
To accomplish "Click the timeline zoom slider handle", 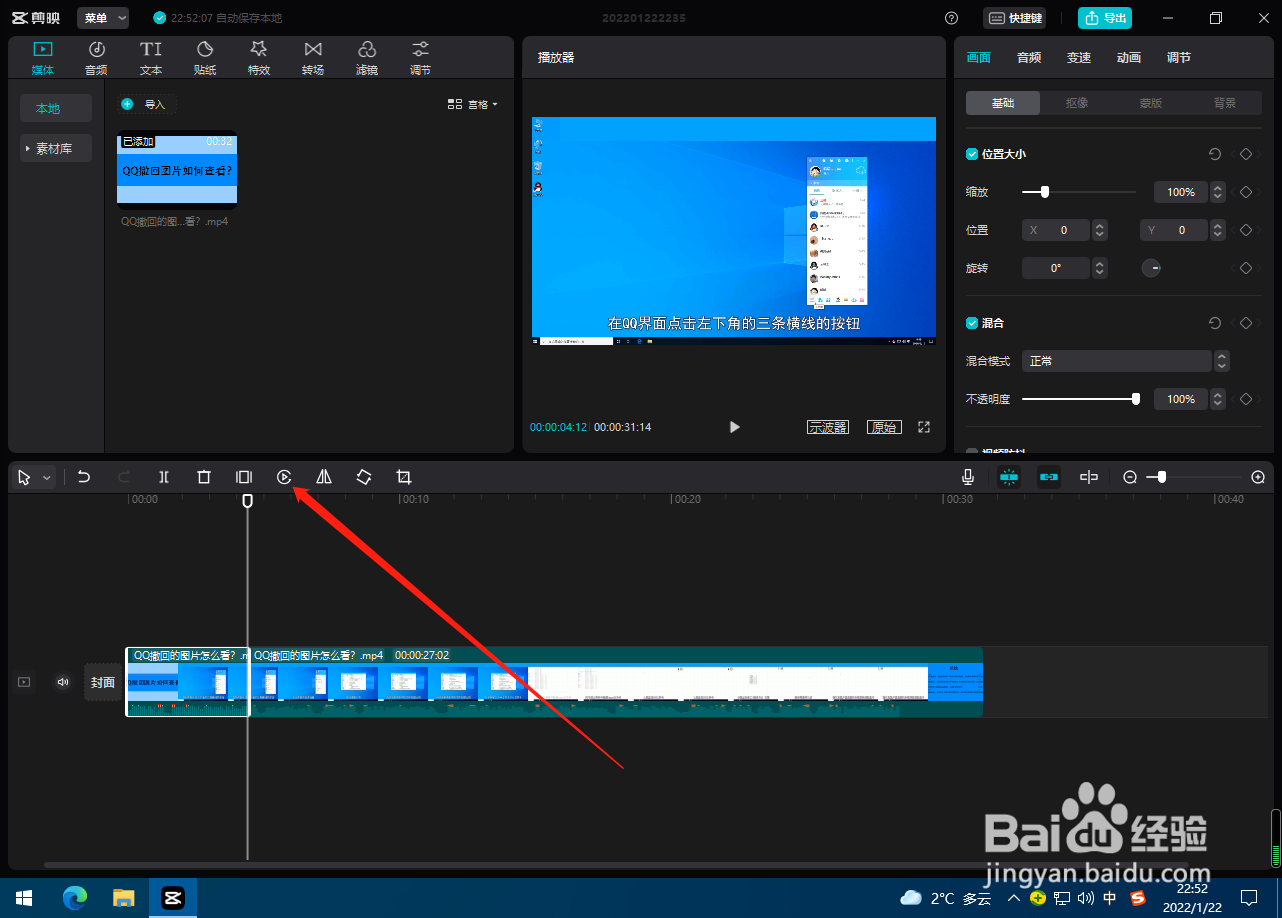I will point(1162,477).
